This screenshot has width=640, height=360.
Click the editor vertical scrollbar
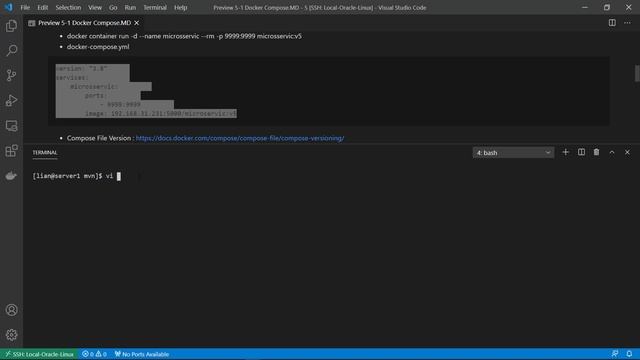click(x=637, y=73)
